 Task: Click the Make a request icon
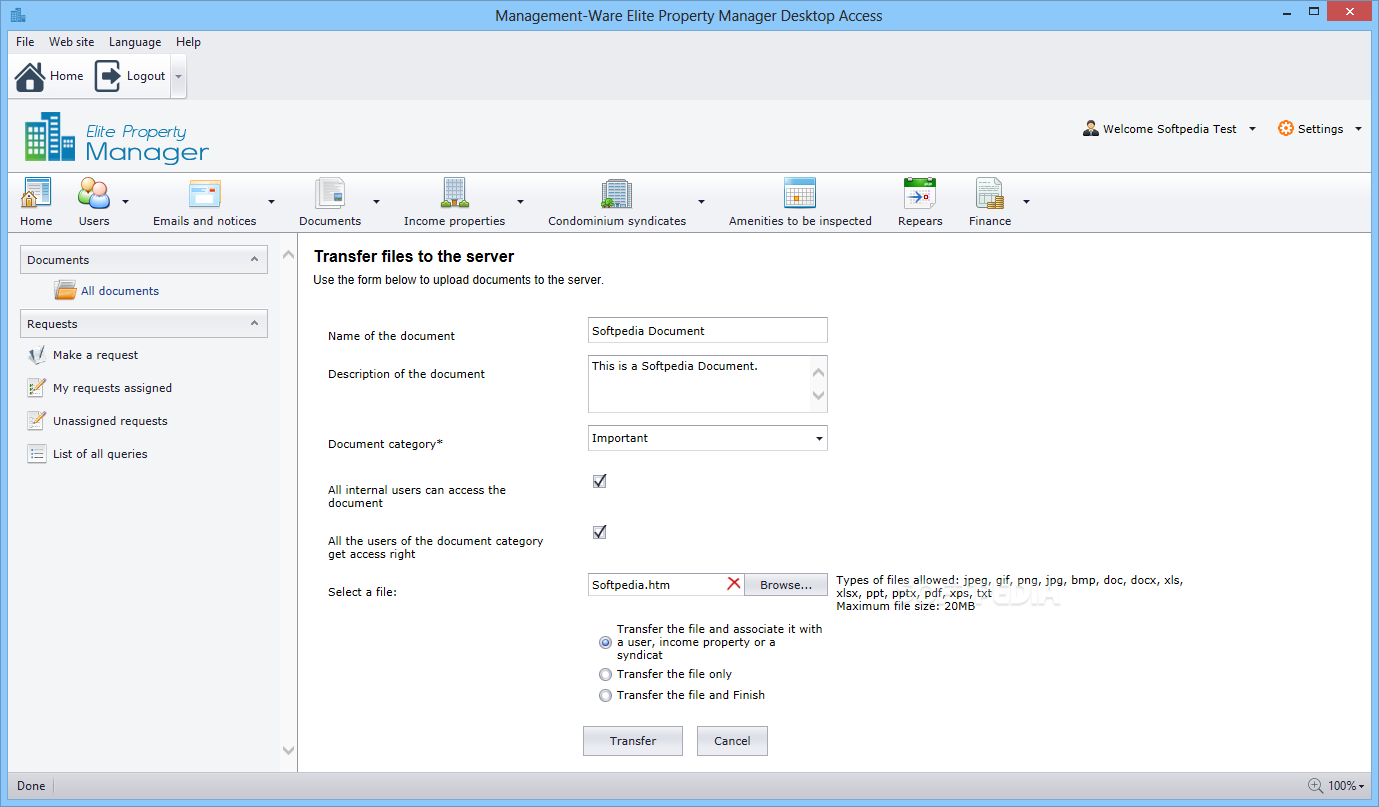point(37,355)
